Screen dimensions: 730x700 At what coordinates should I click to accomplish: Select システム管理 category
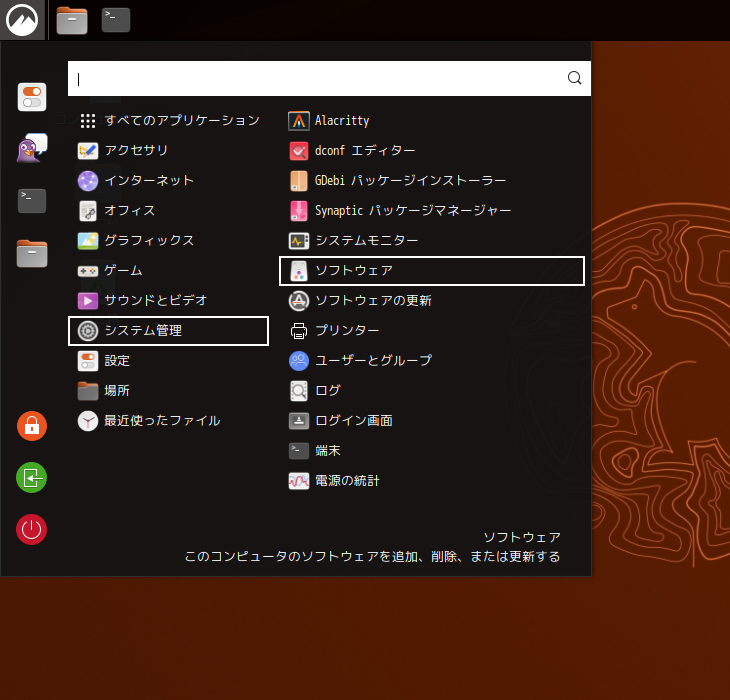(169, 330)
